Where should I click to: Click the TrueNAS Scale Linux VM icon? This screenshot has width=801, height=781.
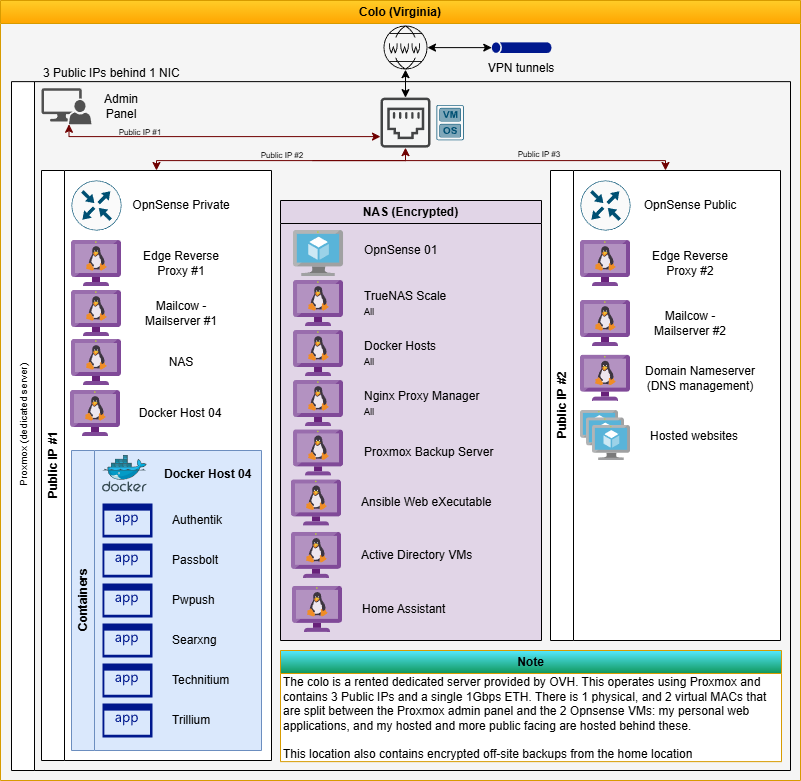[x=317, y=302]
